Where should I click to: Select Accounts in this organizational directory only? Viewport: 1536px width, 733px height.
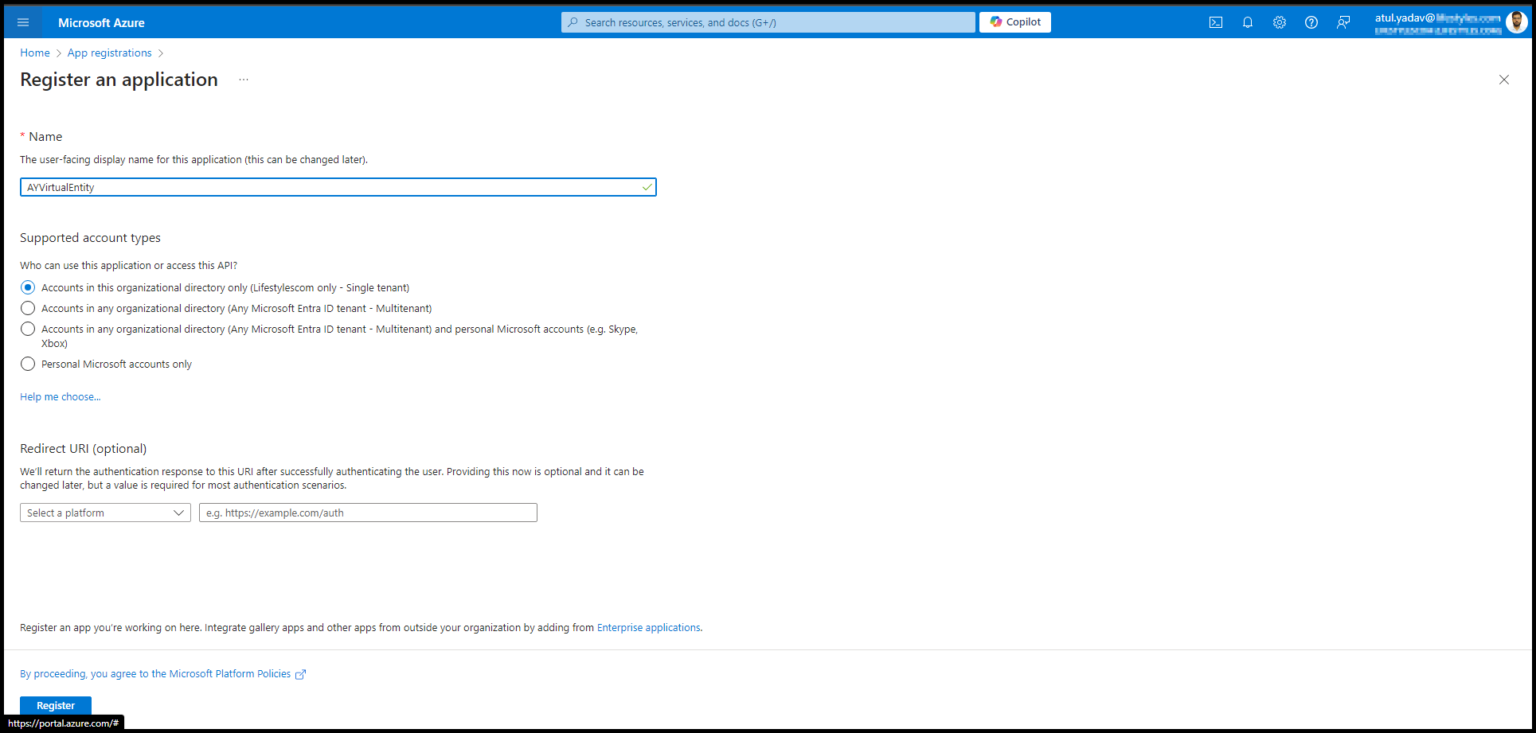tap(27, 287)
